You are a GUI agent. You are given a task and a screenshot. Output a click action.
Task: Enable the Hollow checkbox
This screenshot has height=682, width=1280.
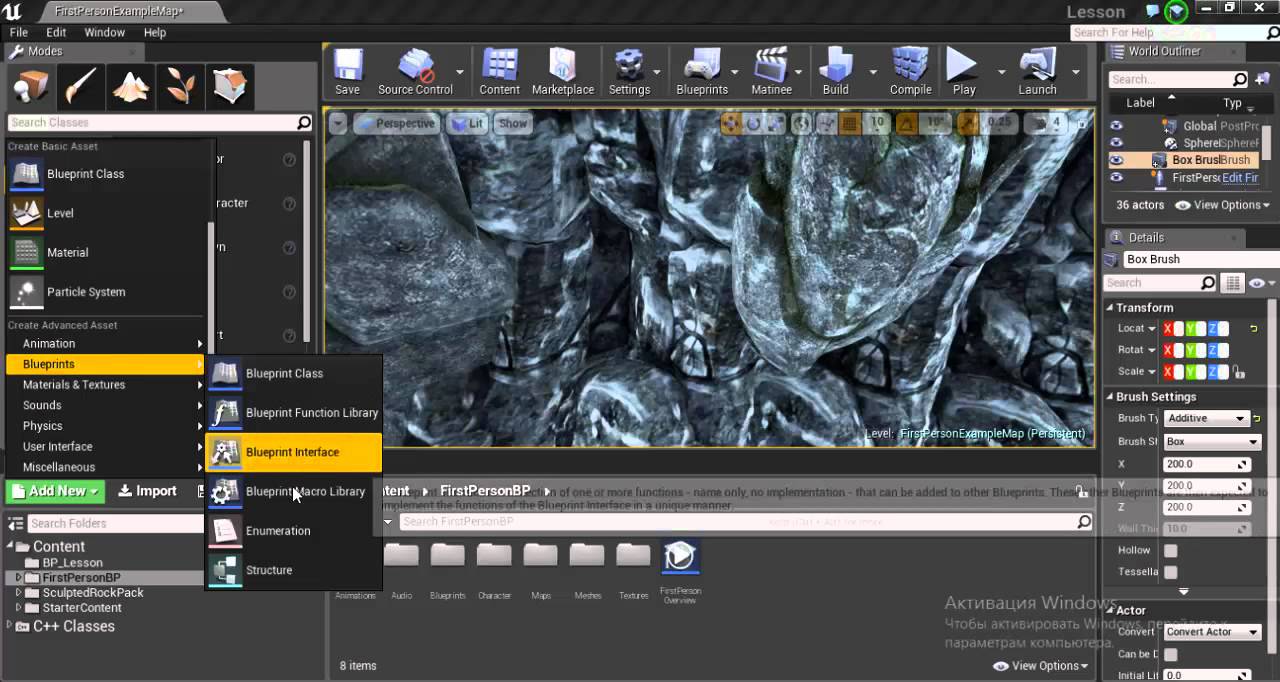coord(1170,550)
